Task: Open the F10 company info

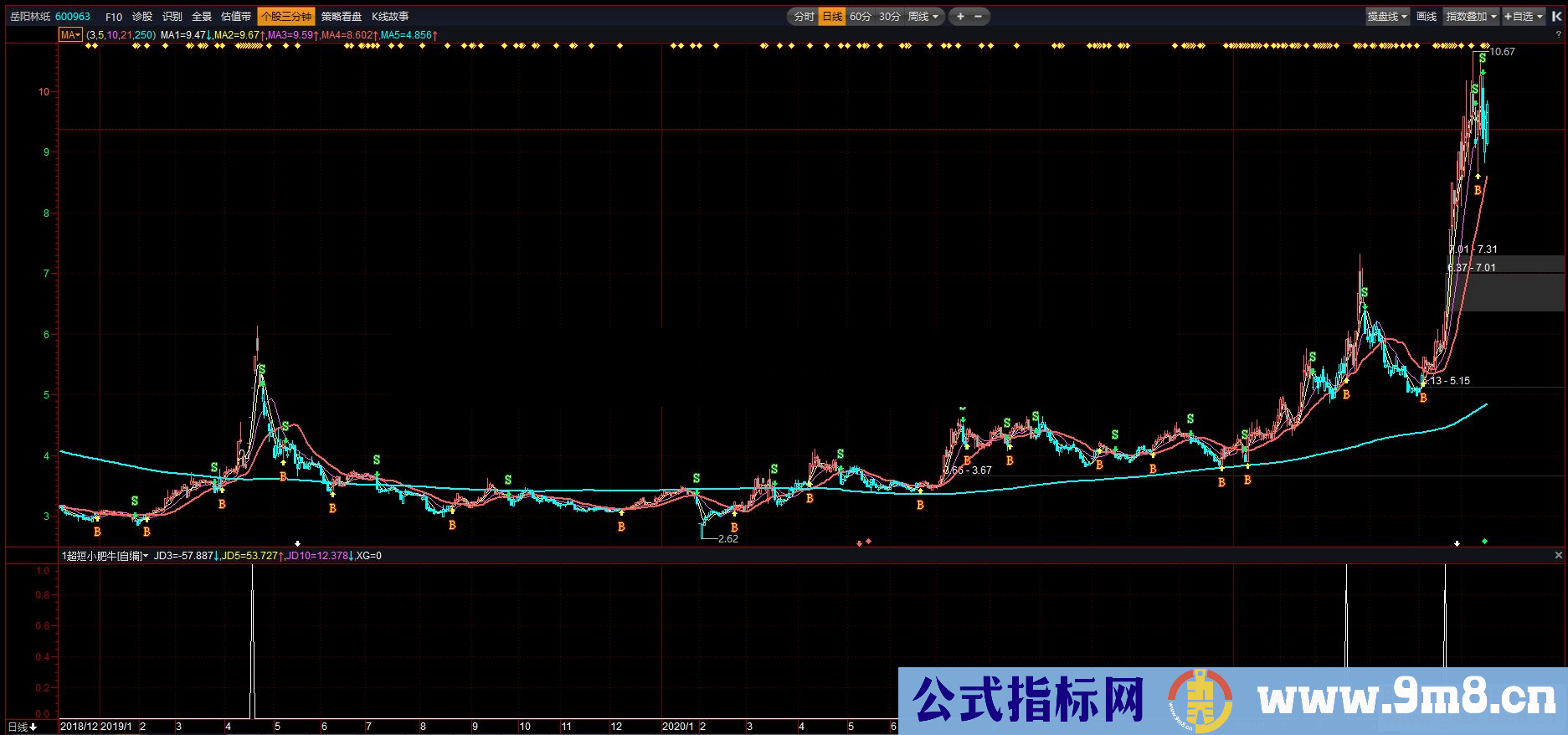Action: [x=114, y=17]
